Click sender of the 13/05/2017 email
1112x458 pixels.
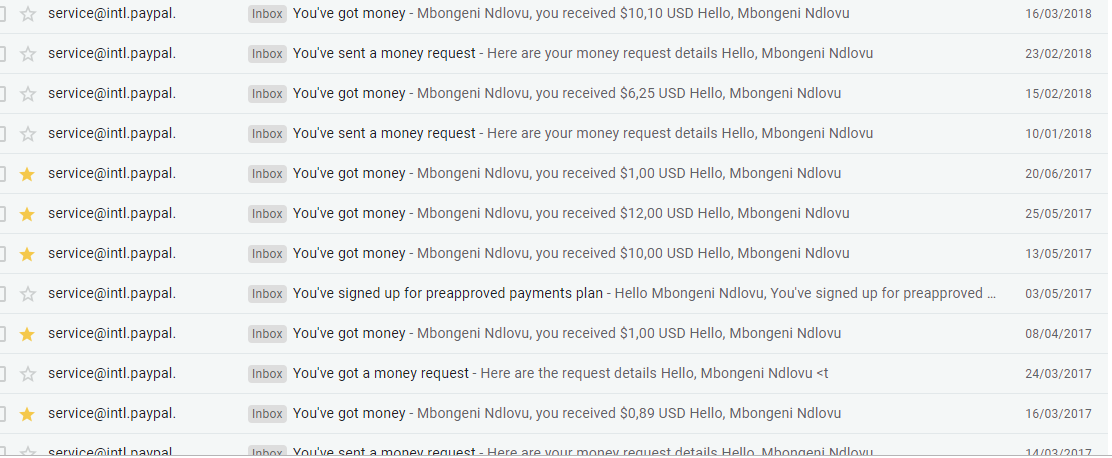pos(112,253)
